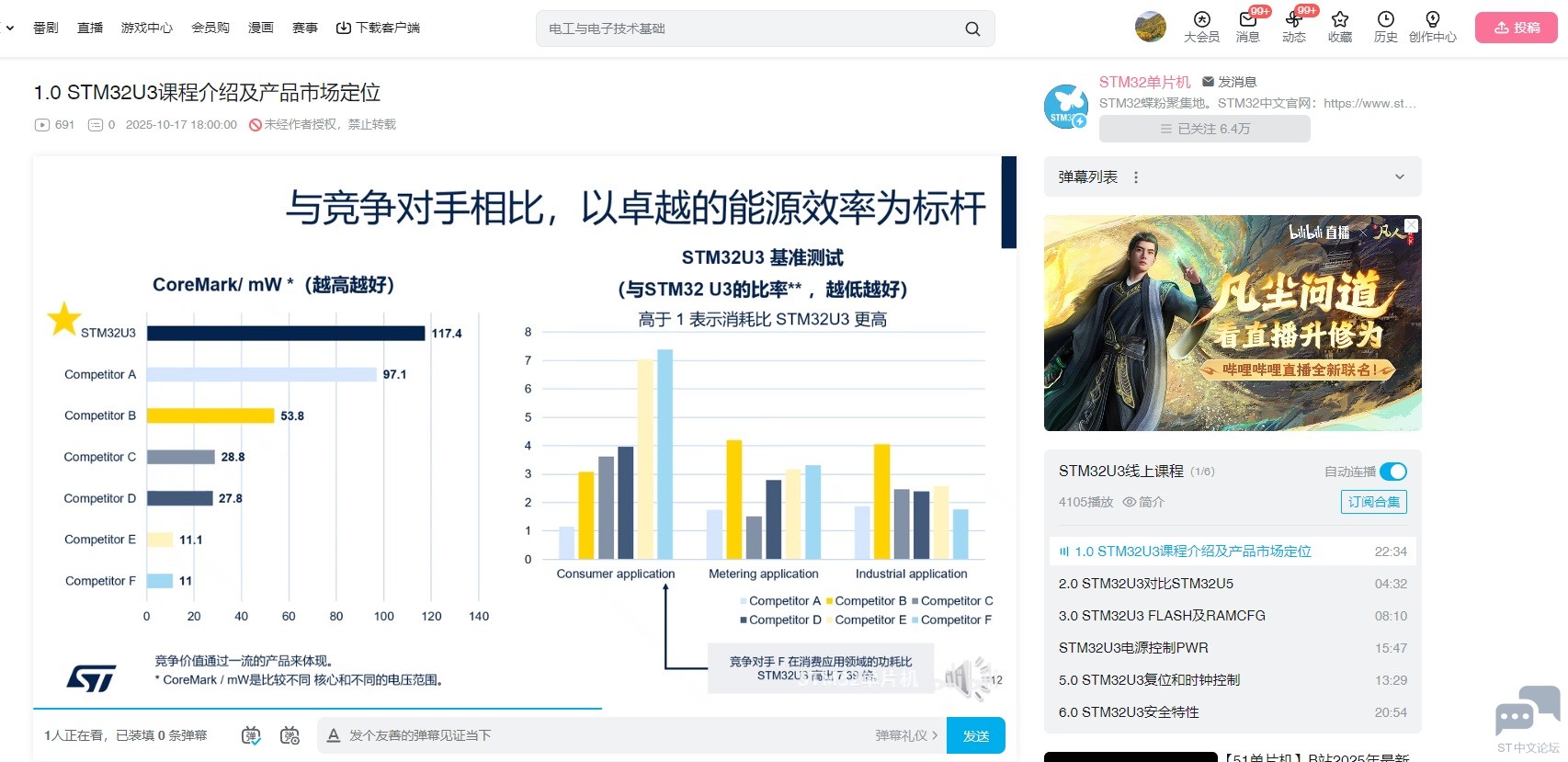The height and width of the screenshot is (762, 1568).
Task: Go to 游戏中心 in top navigation
Action: point(147,28)
